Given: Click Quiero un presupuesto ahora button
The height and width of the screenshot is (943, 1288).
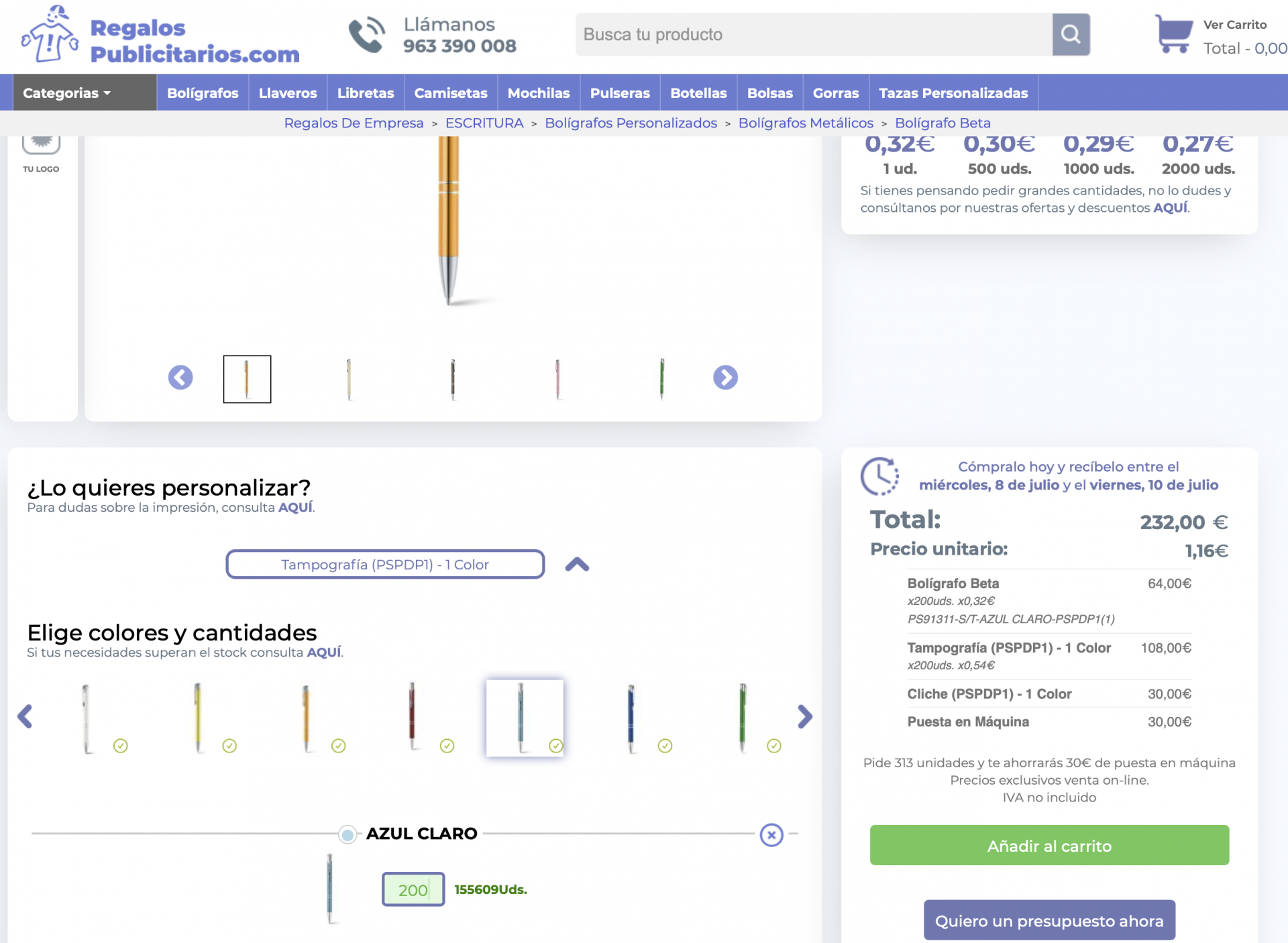Looking at the screenshot, I should pyautogui.click(x=1049, y=921).
